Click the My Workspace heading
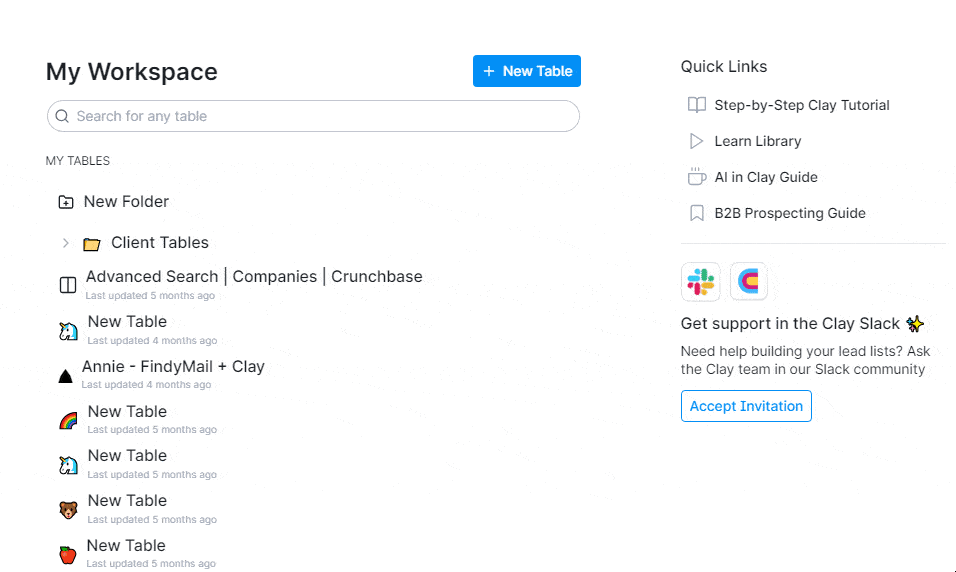 click(x=132, y=72)
